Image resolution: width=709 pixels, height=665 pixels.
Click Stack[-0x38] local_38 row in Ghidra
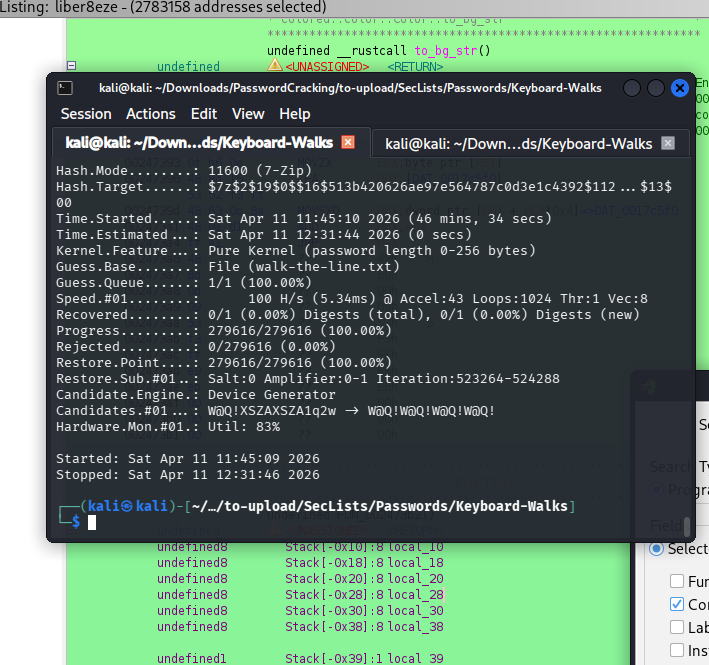[300, 627]
